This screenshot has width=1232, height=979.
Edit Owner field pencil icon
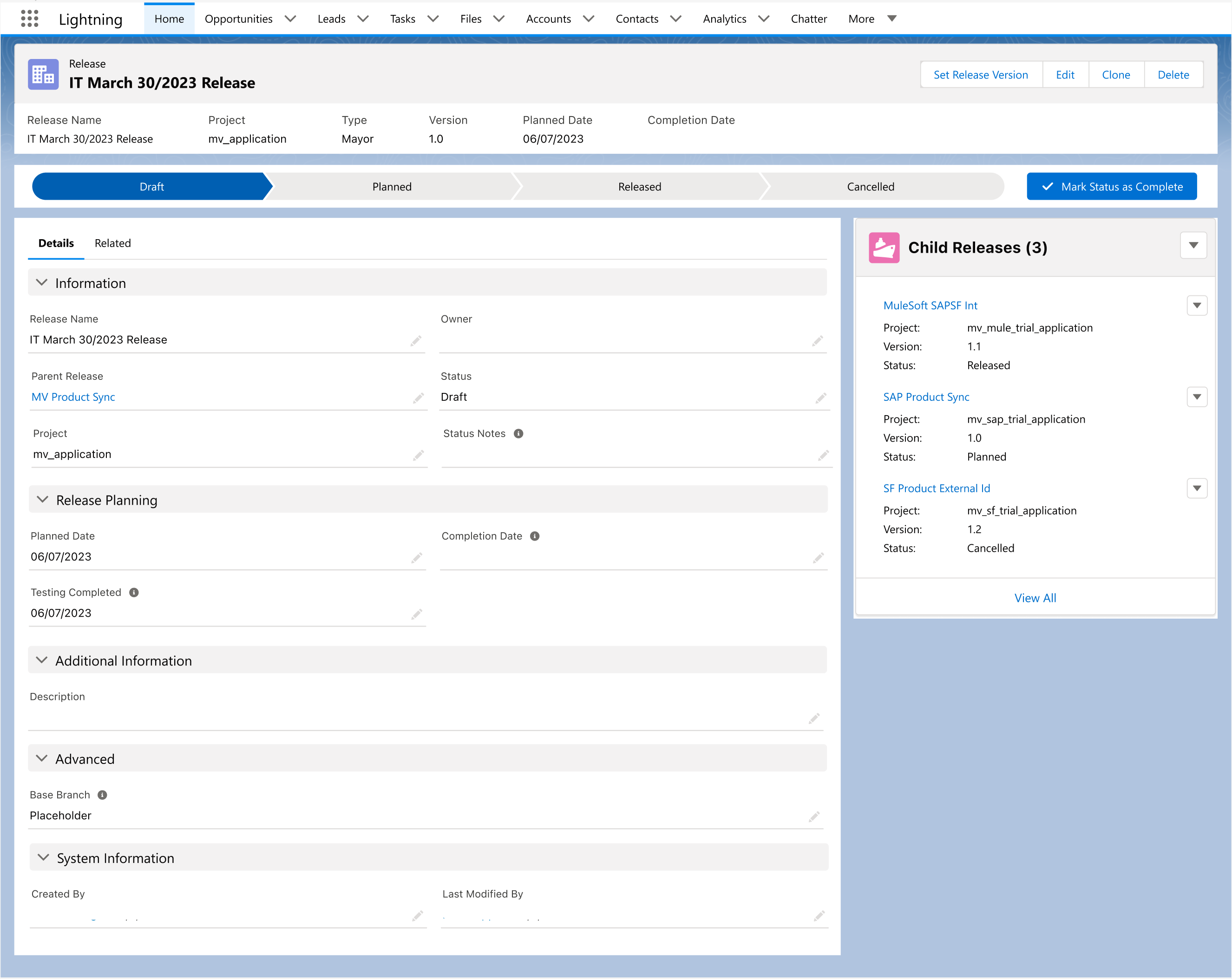818,341
